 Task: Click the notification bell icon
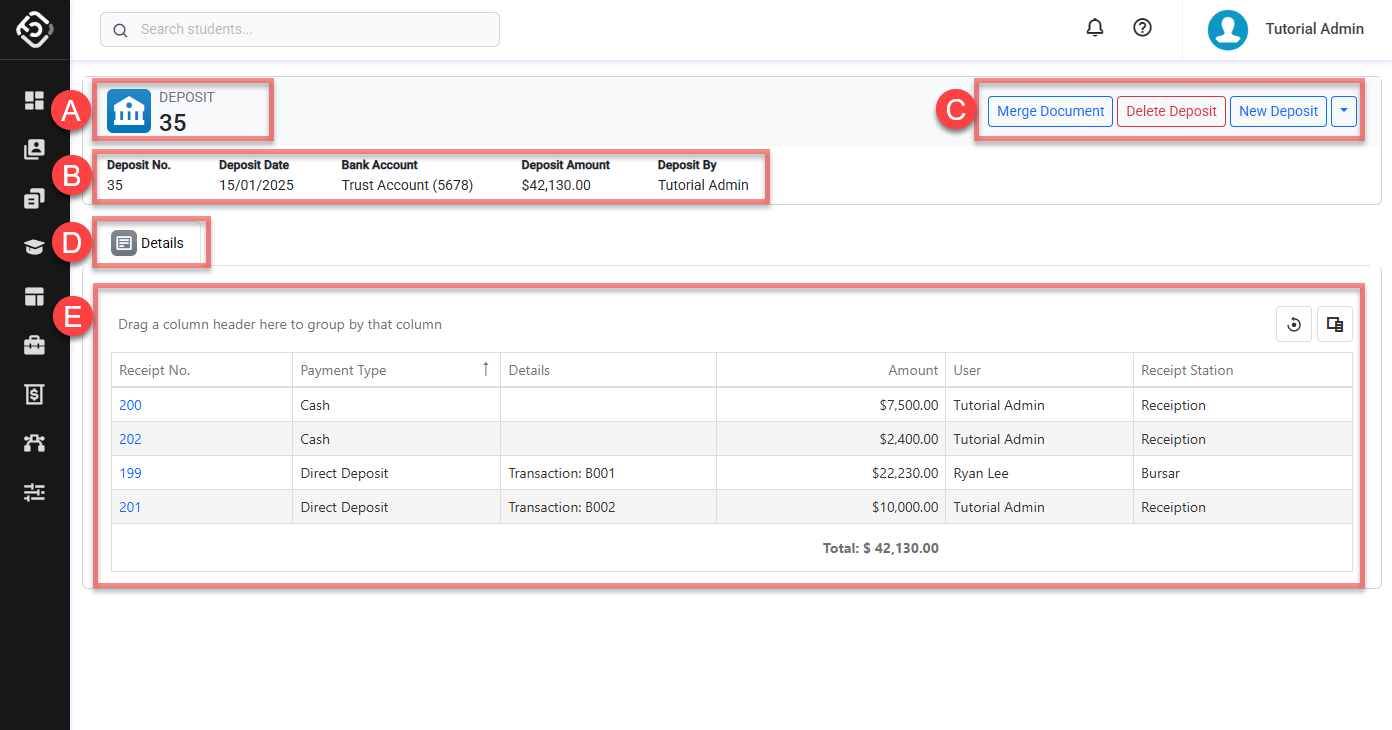point(1095,28)
